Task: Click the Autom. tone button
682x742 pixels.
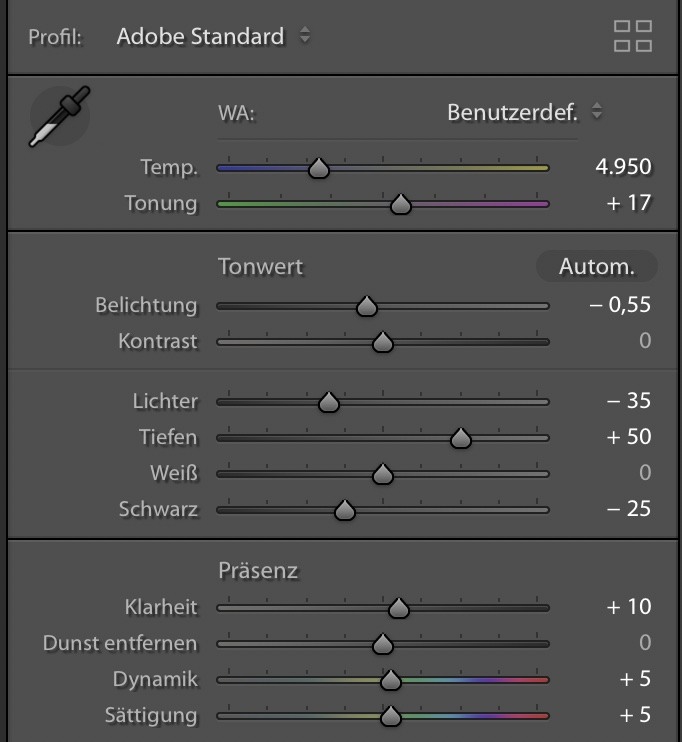Action: 596,266
